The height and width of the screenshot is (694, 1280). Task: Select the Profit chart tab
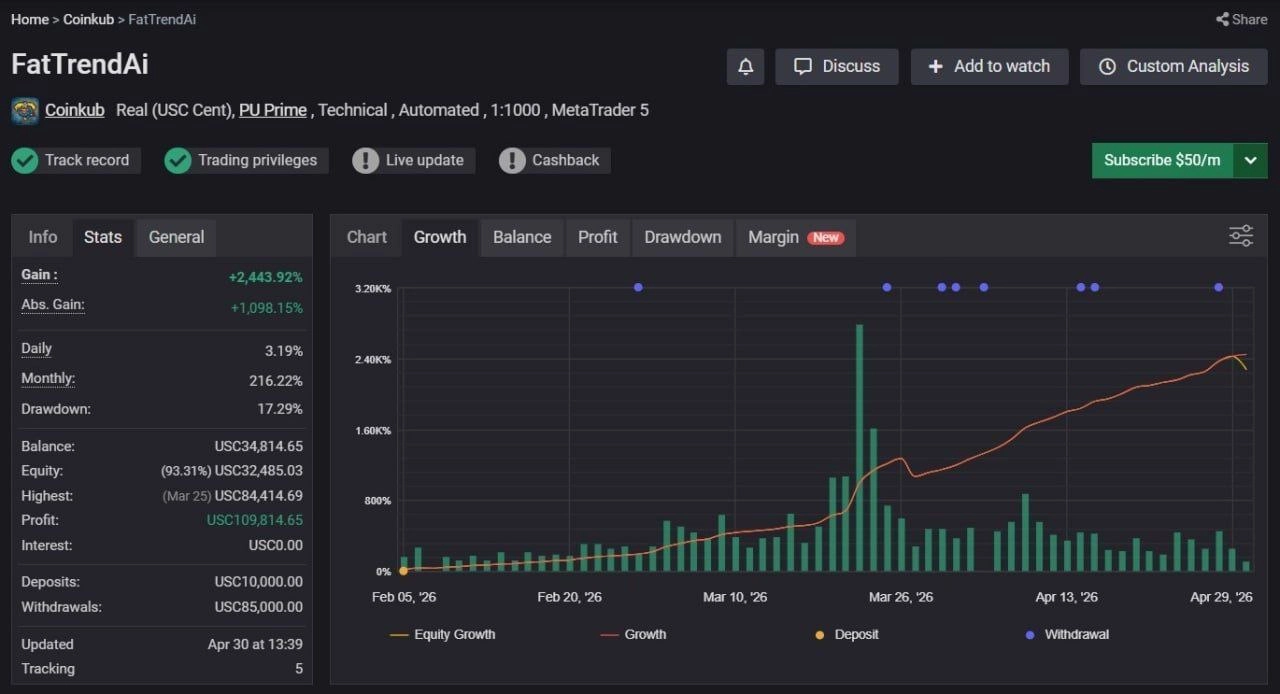point(598,237)
